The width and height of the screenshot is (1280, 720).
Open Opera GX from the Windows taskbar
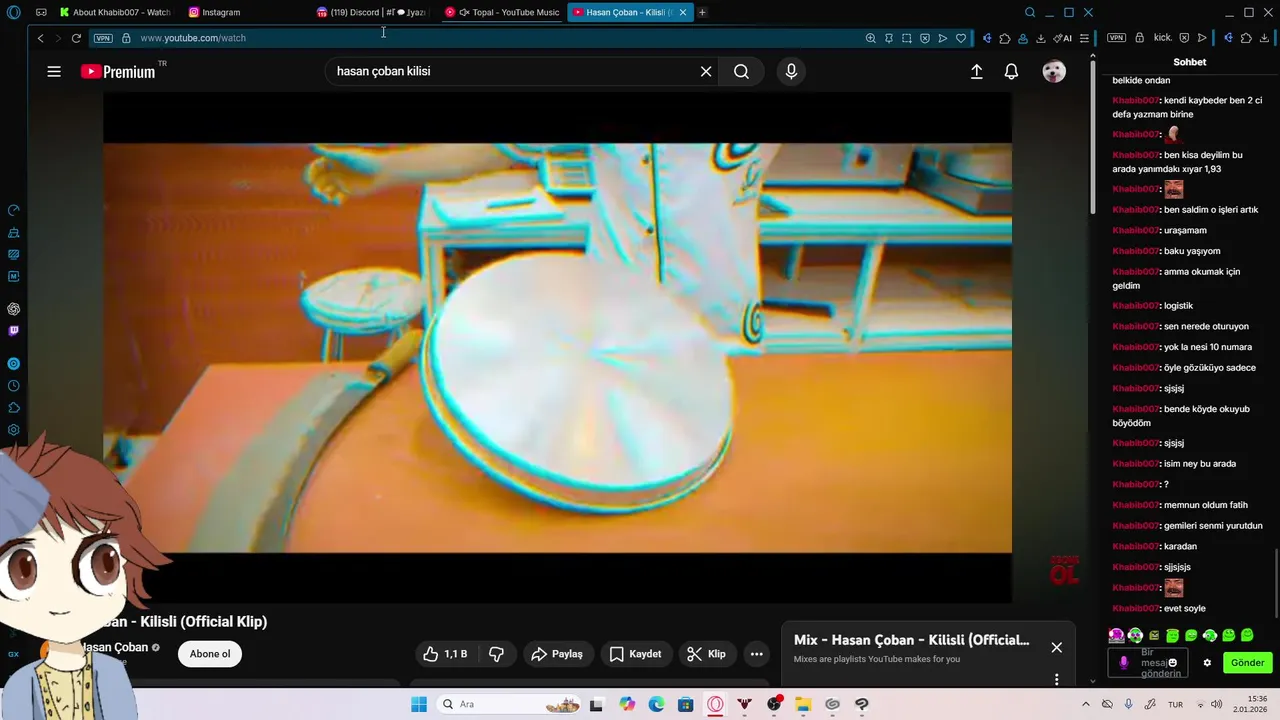[715, 704]
